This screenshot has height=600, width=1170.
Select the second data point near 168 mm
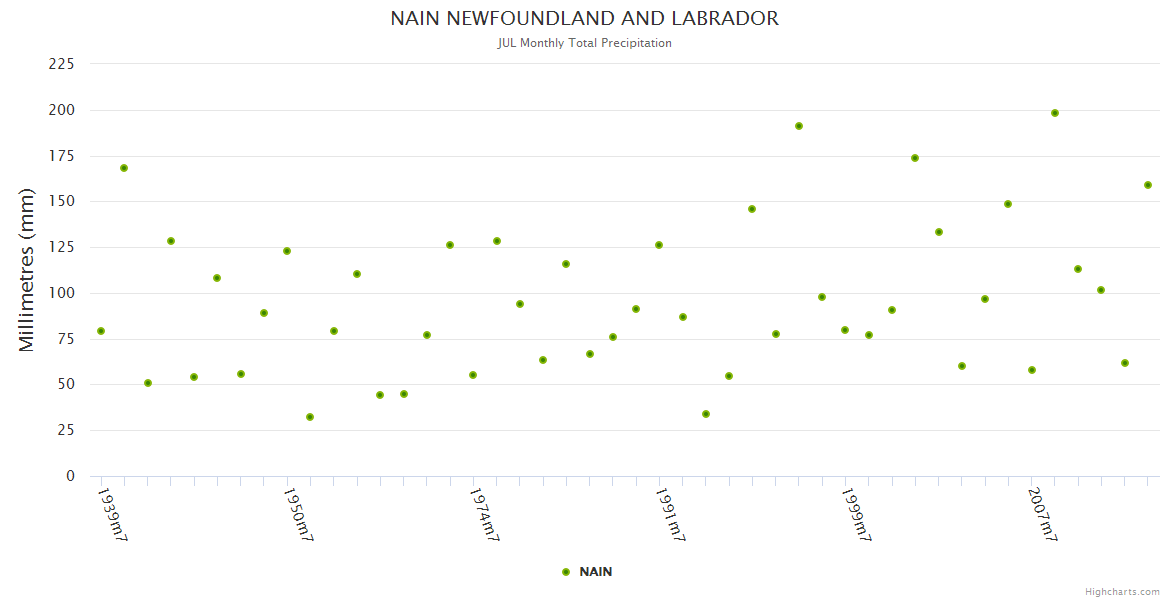(x=124, y=168)
